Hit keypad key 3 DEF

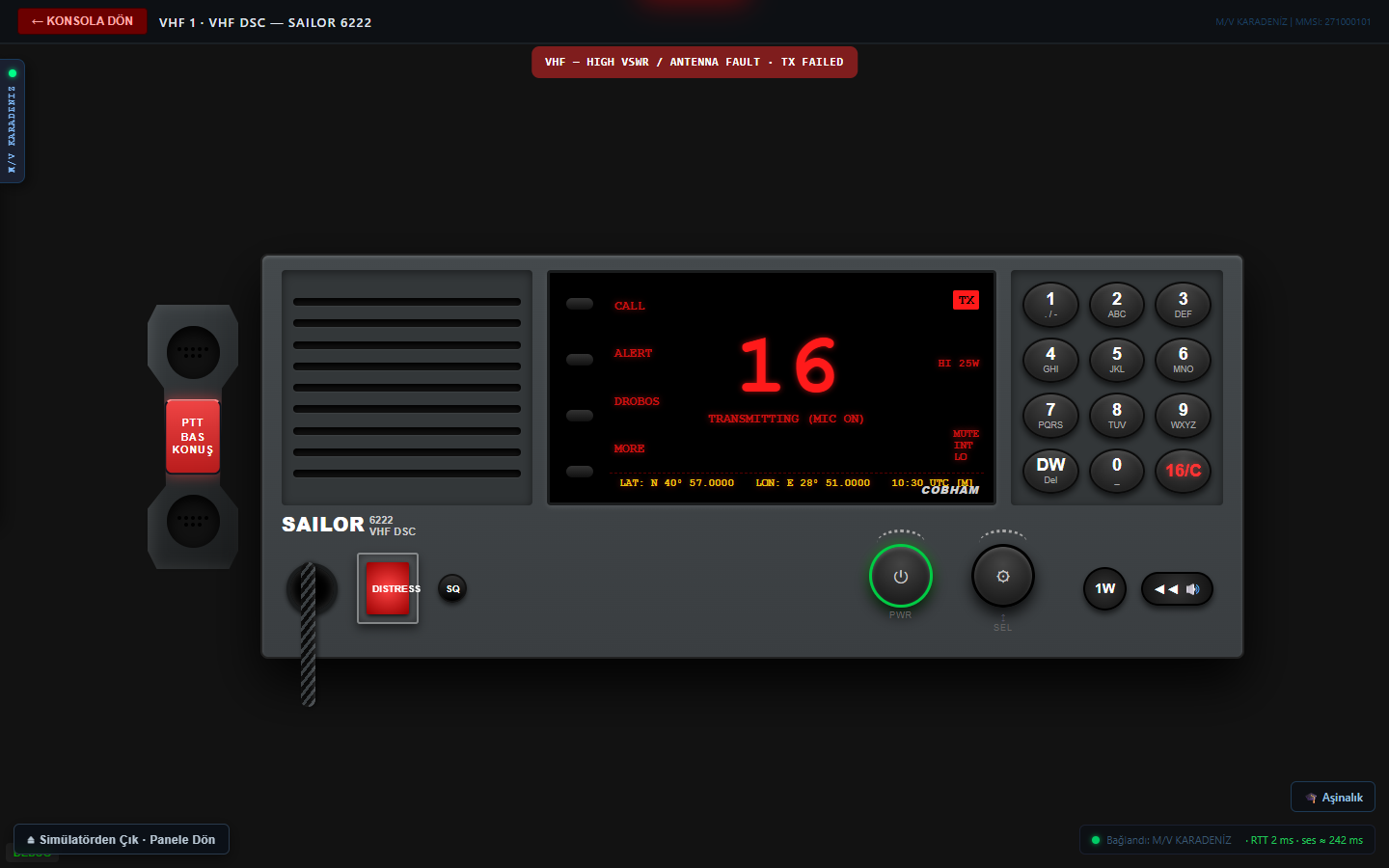pyautogui.click(x=1184, y=305)
